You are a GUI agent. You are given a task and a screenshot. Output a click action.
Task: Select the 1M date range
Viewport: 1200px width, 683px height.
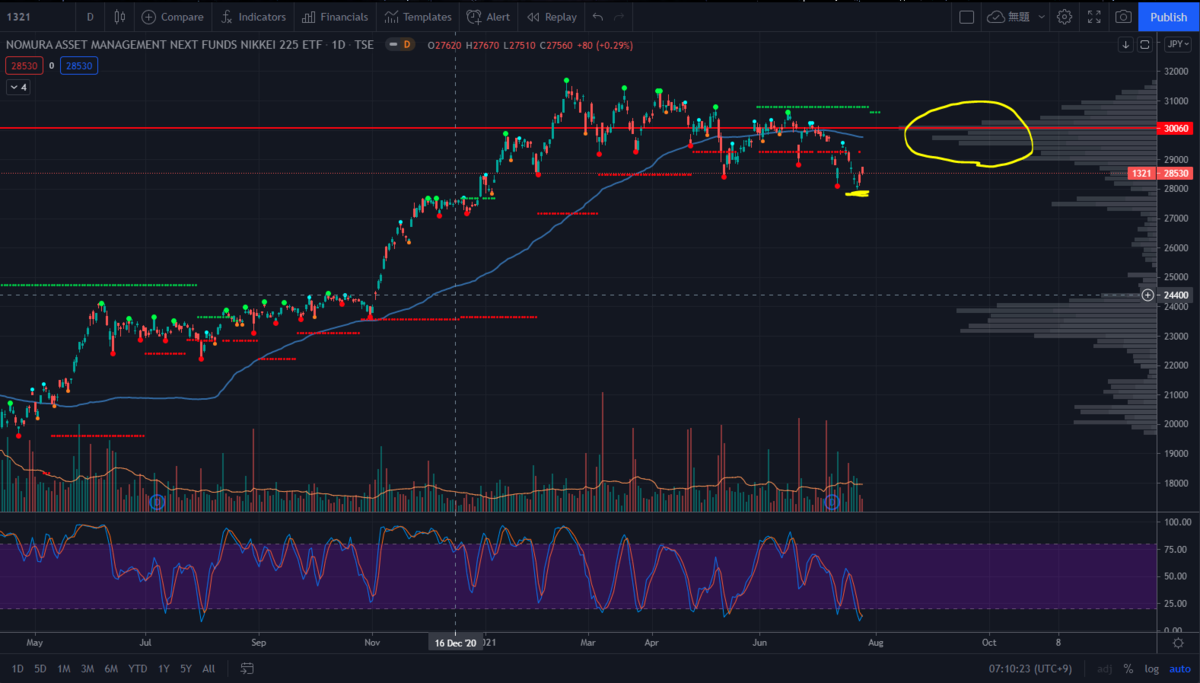pos(63,668)
